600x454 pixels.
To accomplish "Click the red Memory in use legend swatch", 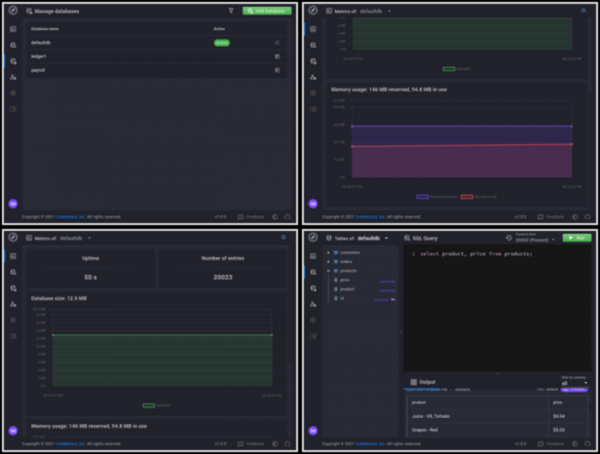I will click(467, 197).
